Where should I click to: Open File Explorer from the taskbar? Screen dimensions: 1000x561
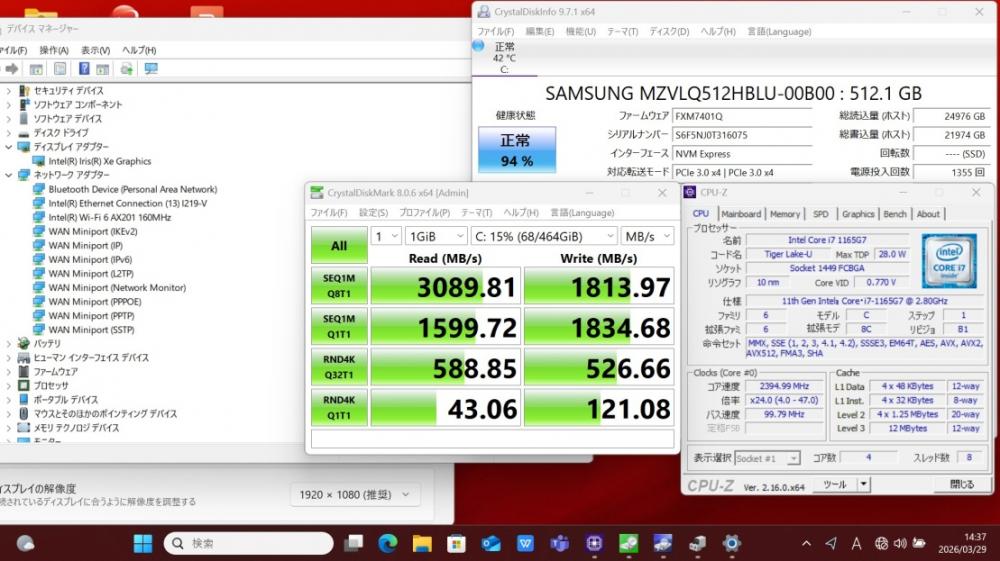point(422,543)
